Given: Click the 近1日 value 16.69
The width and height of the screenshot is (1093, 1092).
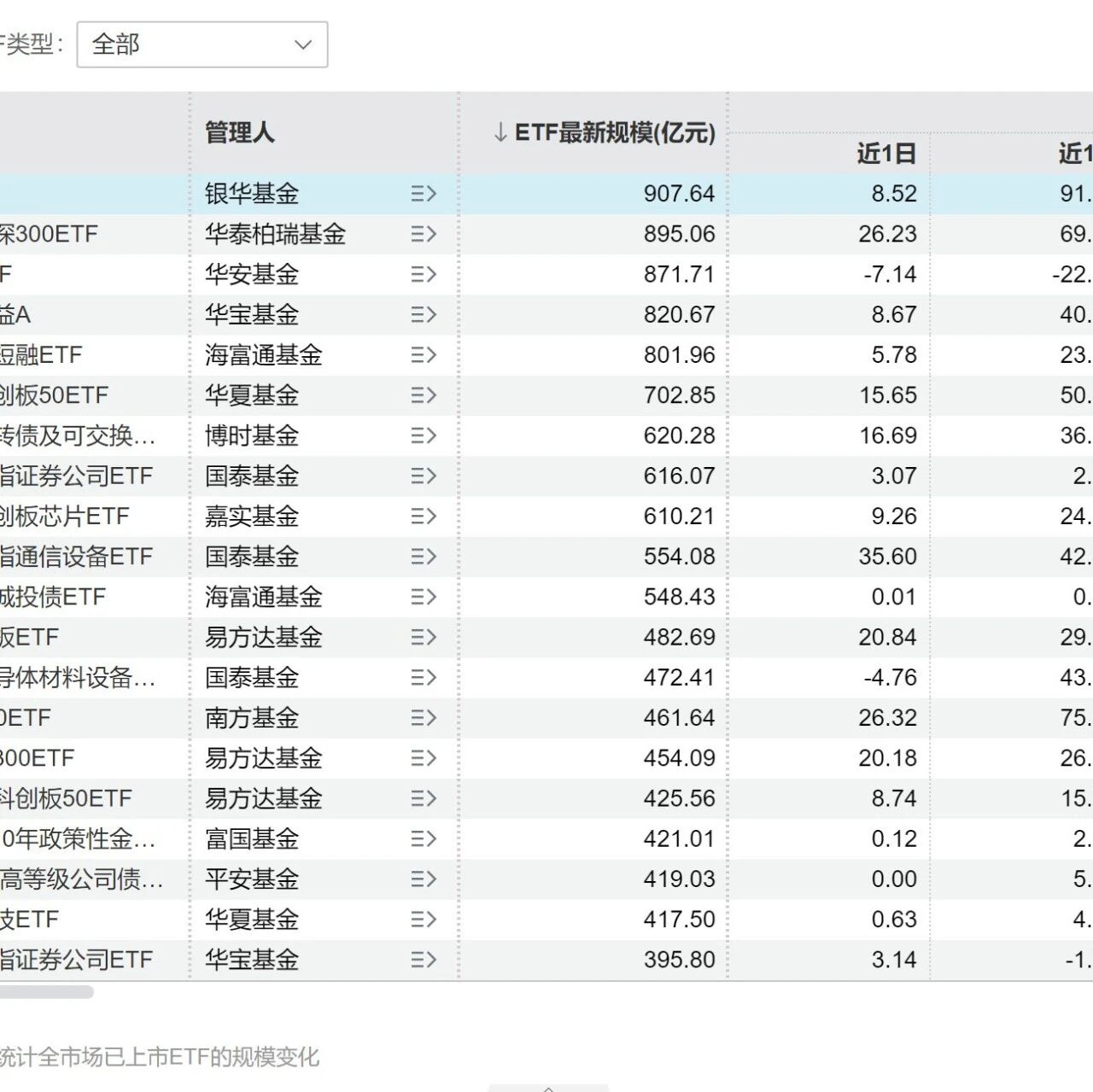Looking at the screenshot, I should [x=887, y=435].
